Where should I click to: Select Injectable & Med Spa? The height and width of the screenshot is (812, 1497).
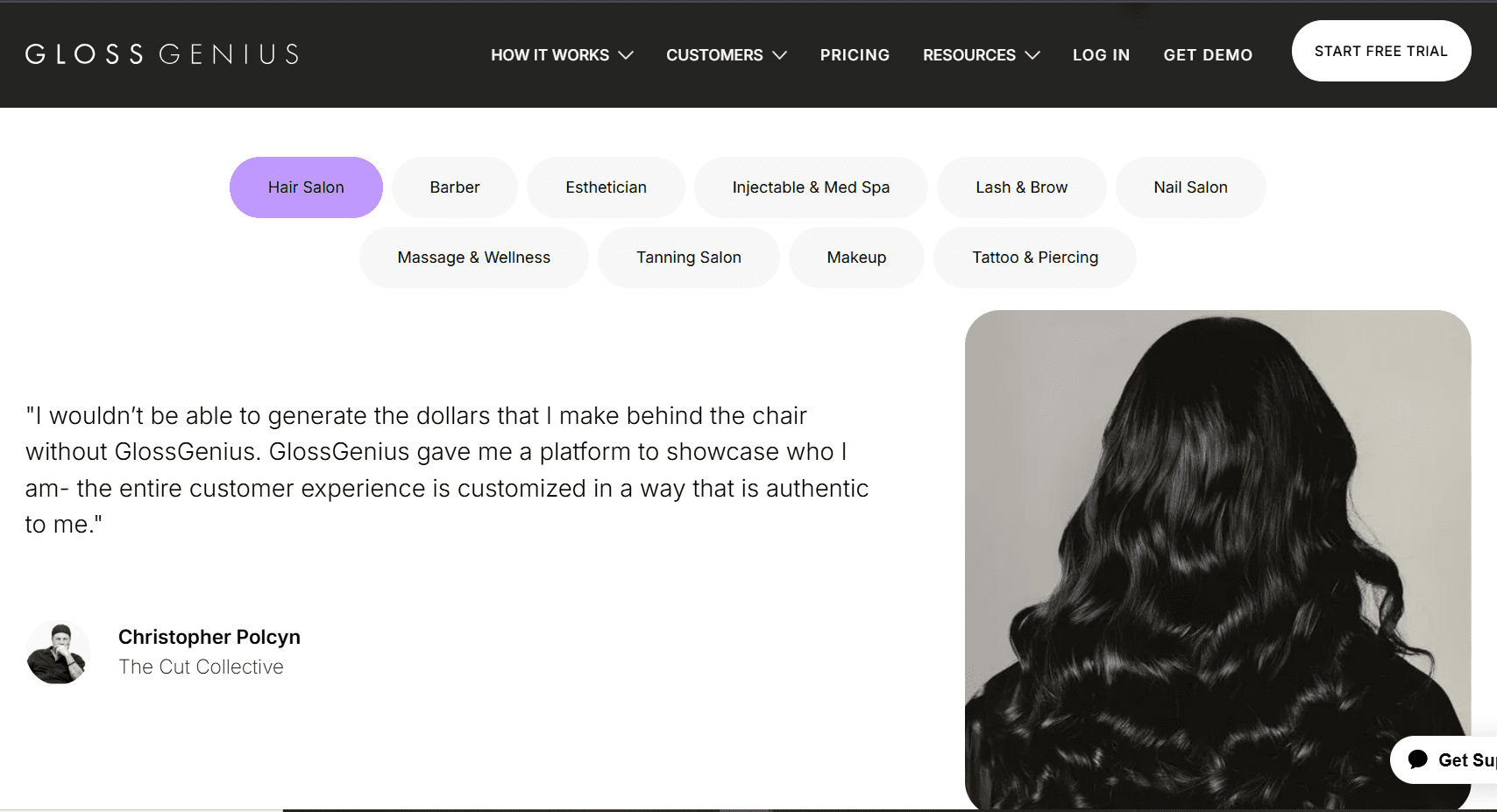pos(811,187)
